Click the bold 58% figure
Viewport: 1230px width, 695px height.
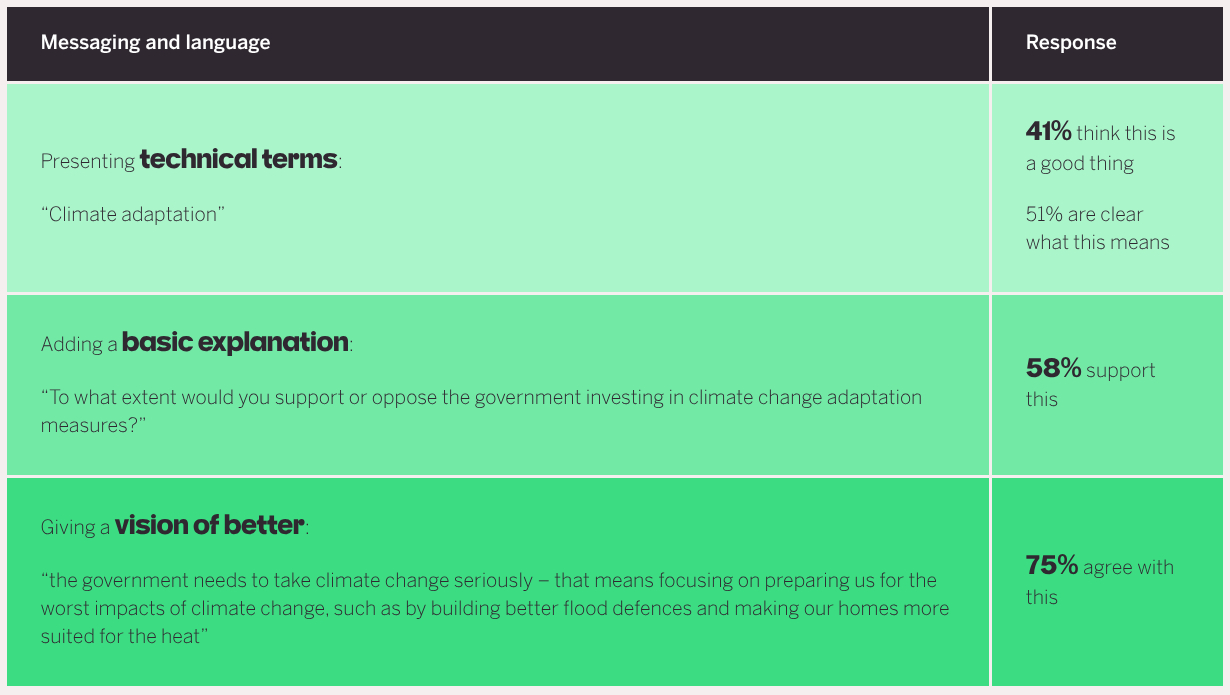click(1053, 369)
